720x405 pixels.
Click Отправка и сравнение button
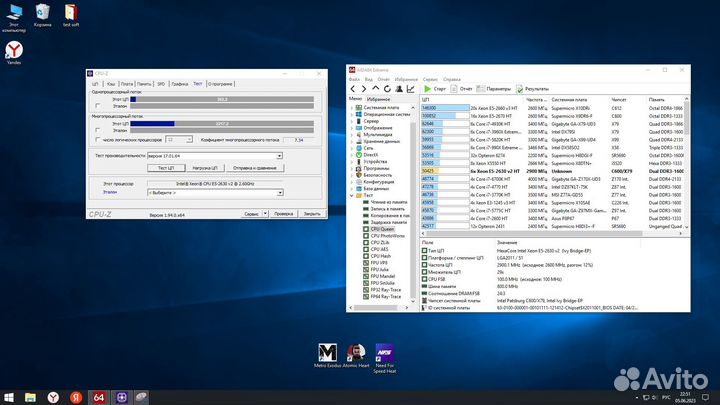[x=255, y=168]
